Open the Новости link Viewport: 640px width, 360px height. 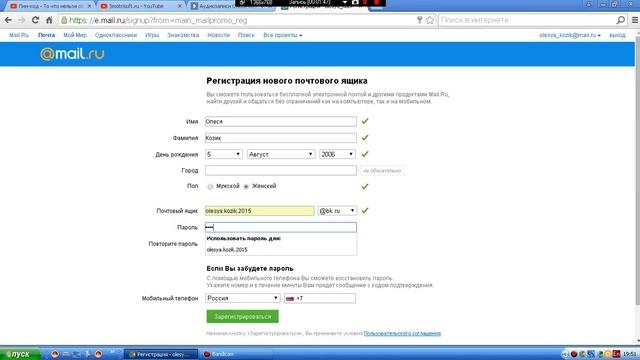pos(218,35)
